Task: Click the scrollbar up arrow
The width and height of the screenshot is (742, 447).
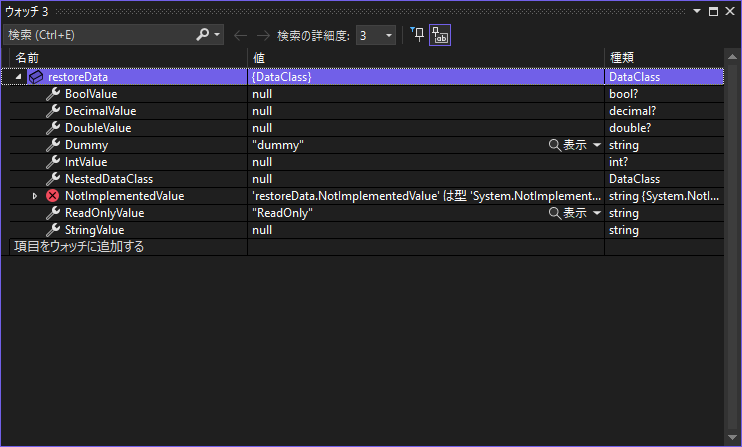Action: [x=732, y=57]
